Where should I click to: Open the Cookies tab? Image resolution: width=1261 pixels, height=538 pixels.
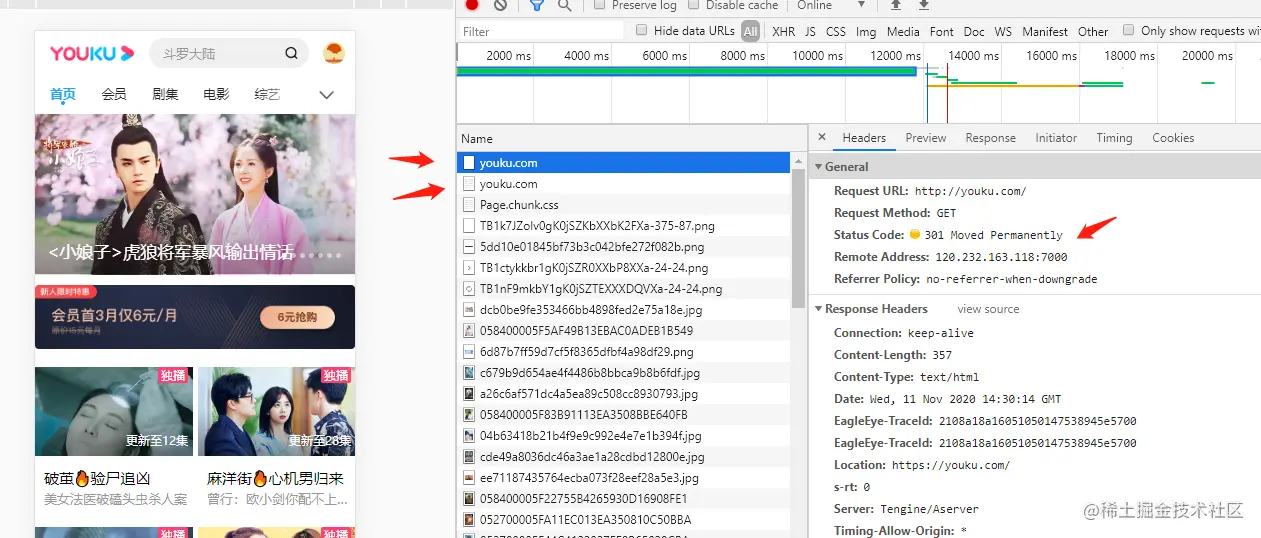point(1173,138)
